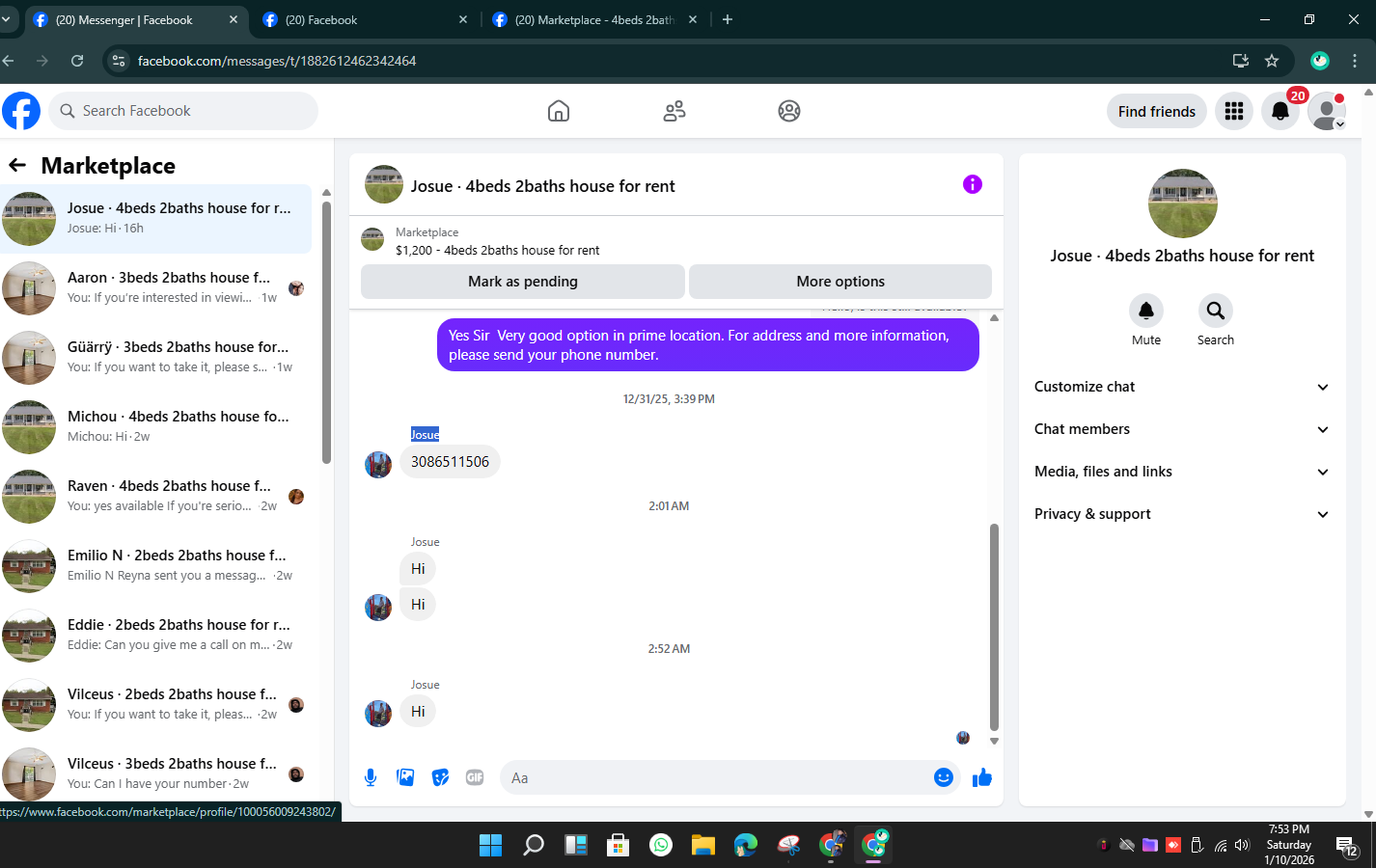The height and width of the screenshot is (868, 1376).
Task: Click the large house thumbnail in info panel
Action: click(x=1183, y=203)
